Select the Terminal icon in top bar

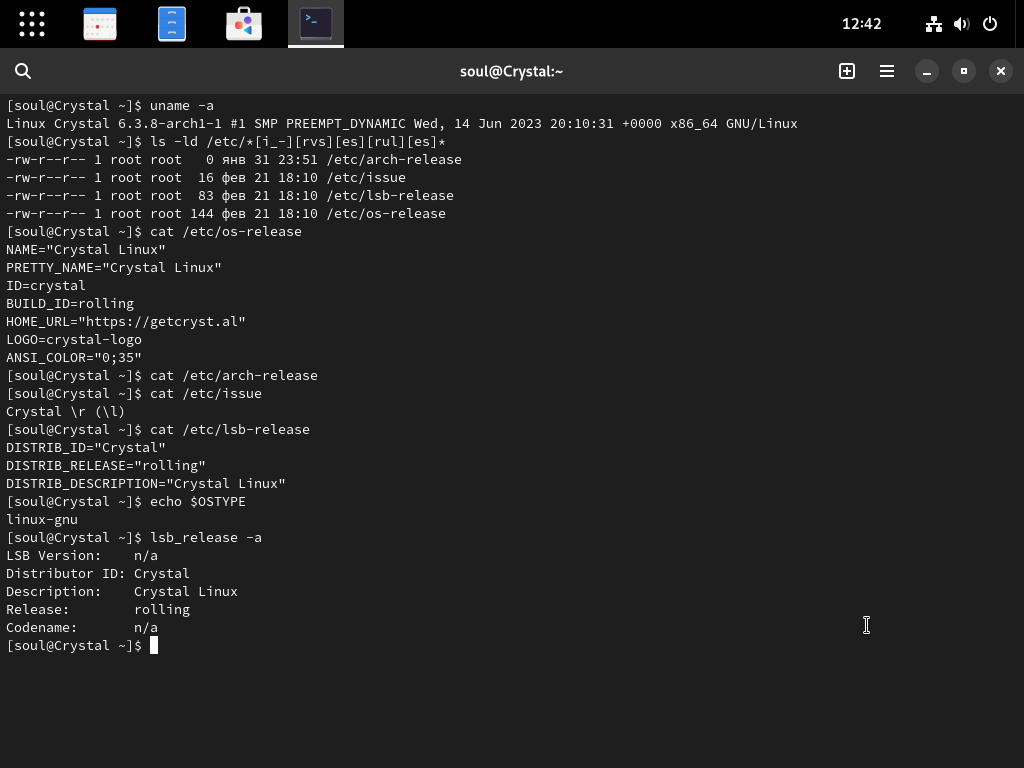(316, 24)
